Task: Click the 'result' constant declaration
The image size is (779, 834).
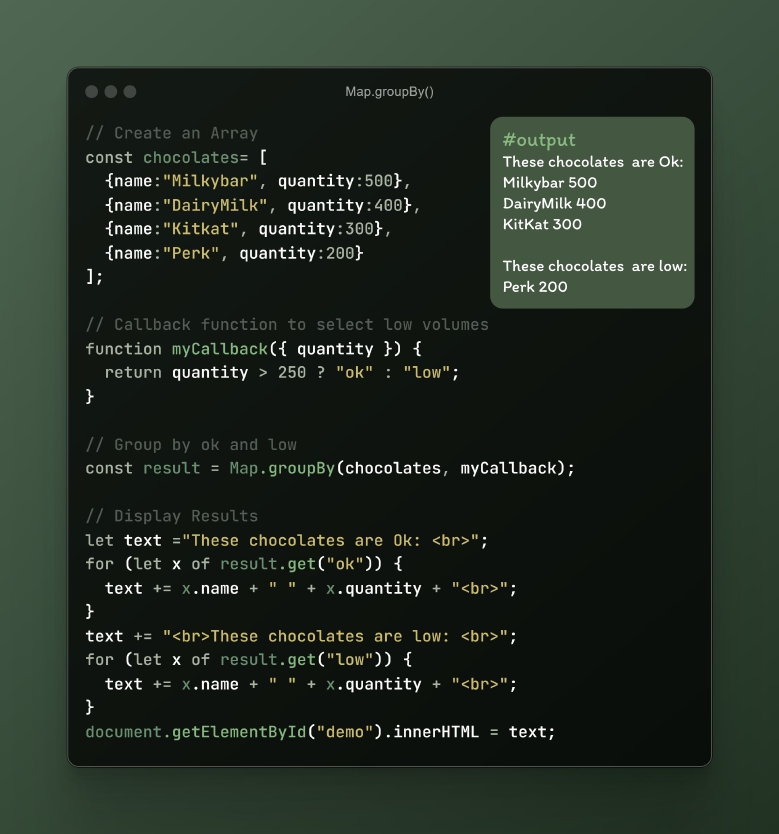Action: coord(171,469)
